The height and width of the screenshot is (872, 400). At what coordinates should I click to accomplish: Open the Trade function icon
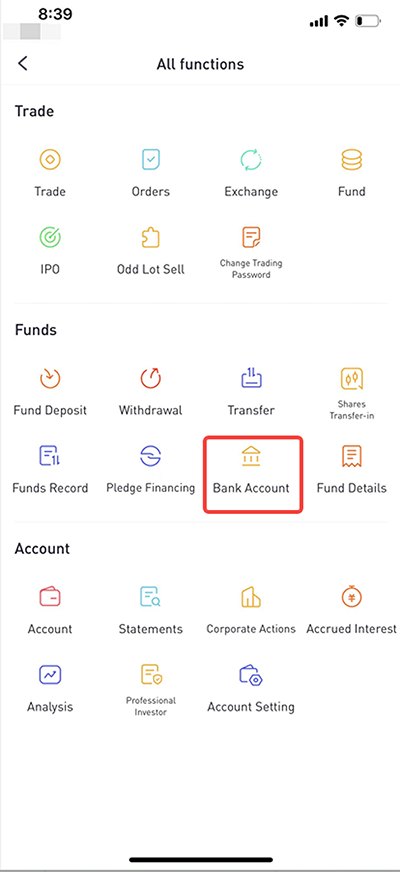pyautogui.click(x=50, y=160)
